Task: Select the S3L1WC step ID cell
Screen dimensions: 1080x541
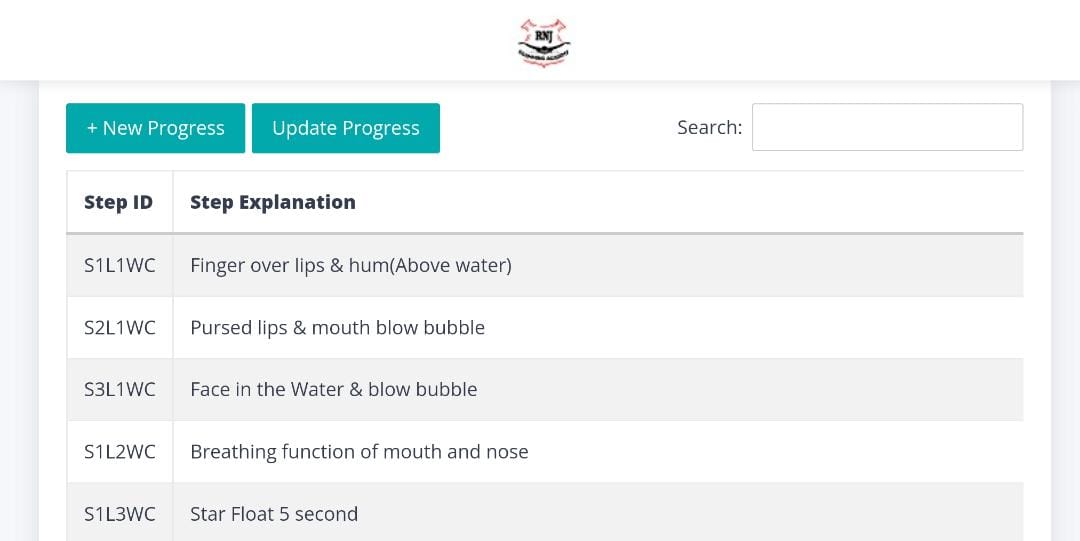Action: point(120,390)
